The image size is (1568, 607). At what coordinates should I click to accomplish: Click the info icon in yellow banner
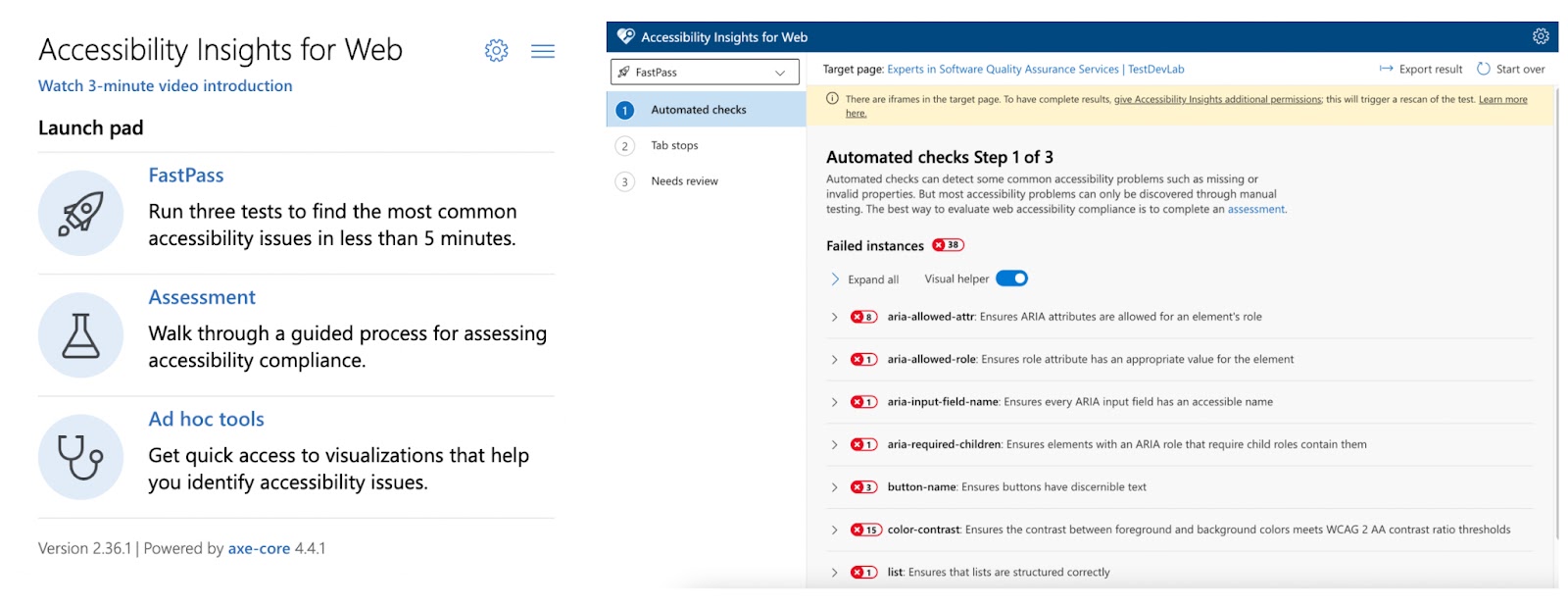832,98
